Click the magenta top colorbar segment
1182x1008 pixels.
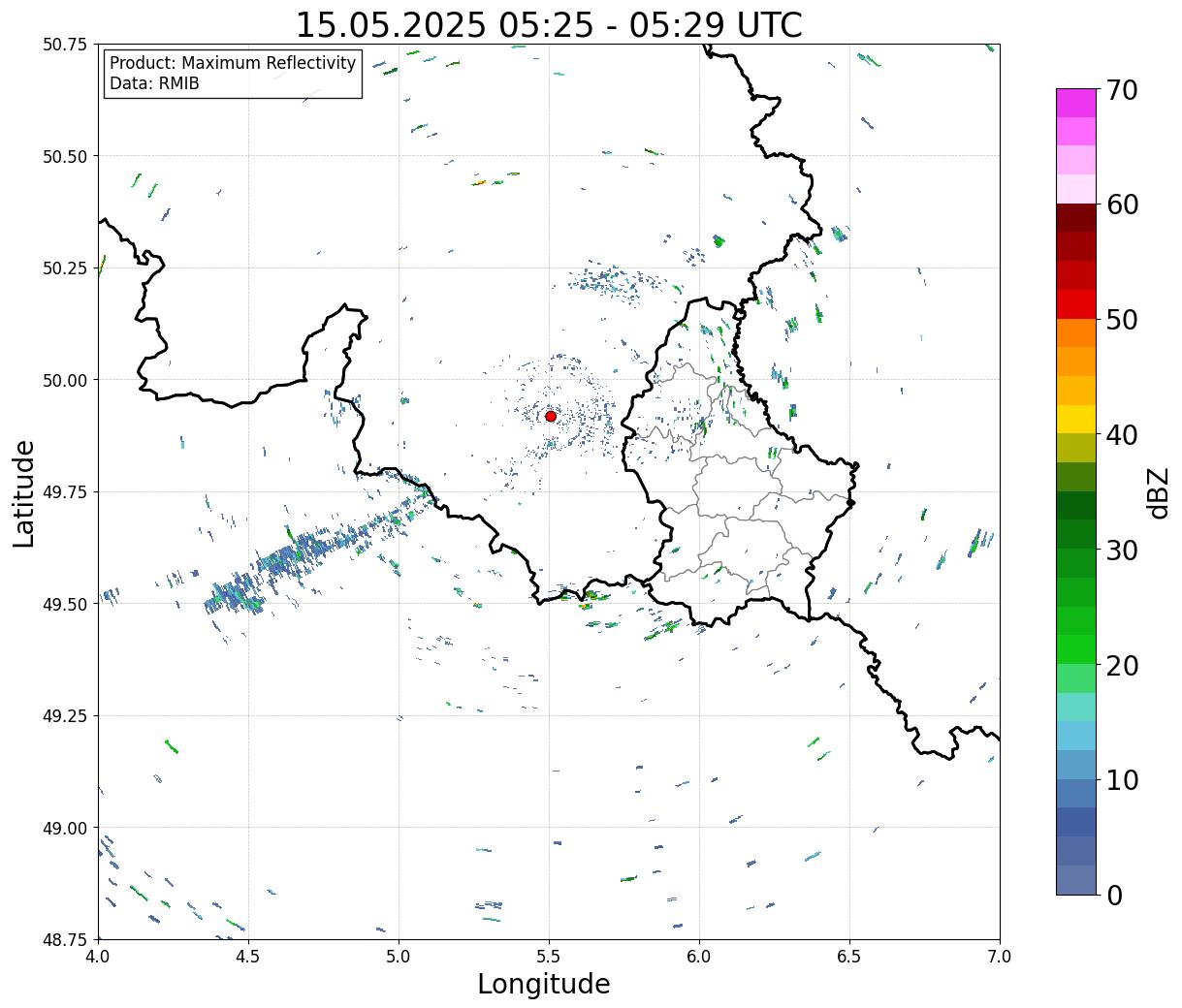coord(1076,103)
